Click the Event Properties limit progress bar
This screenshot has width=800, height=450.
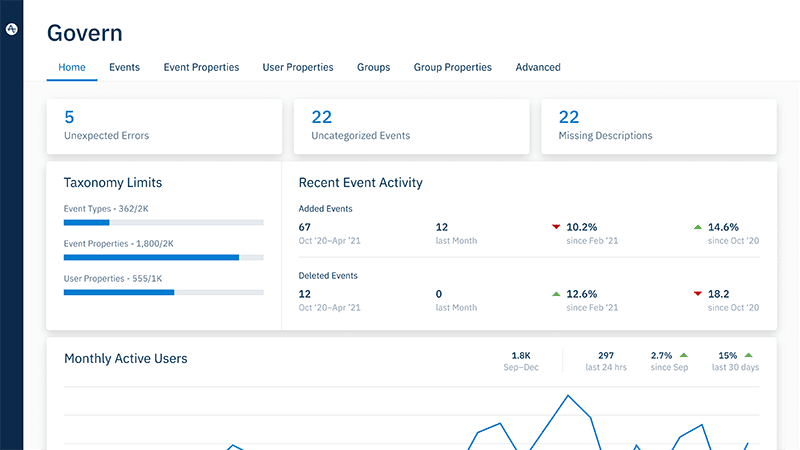(164, 257)
